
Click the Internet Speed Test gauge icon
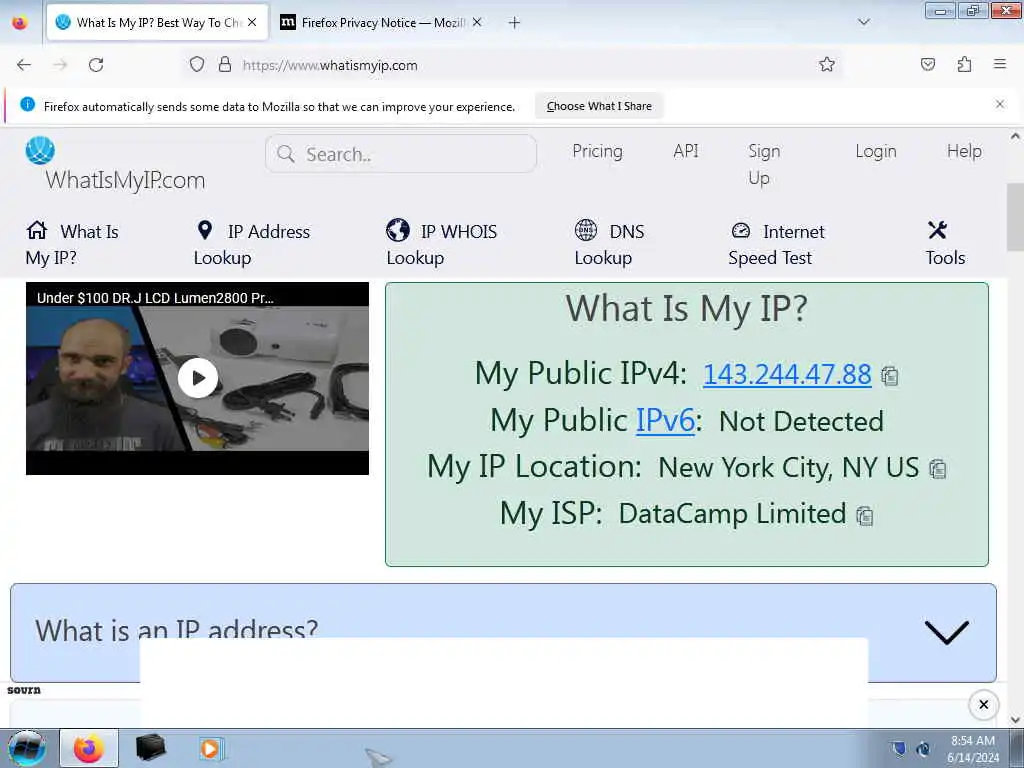point(741,230)
